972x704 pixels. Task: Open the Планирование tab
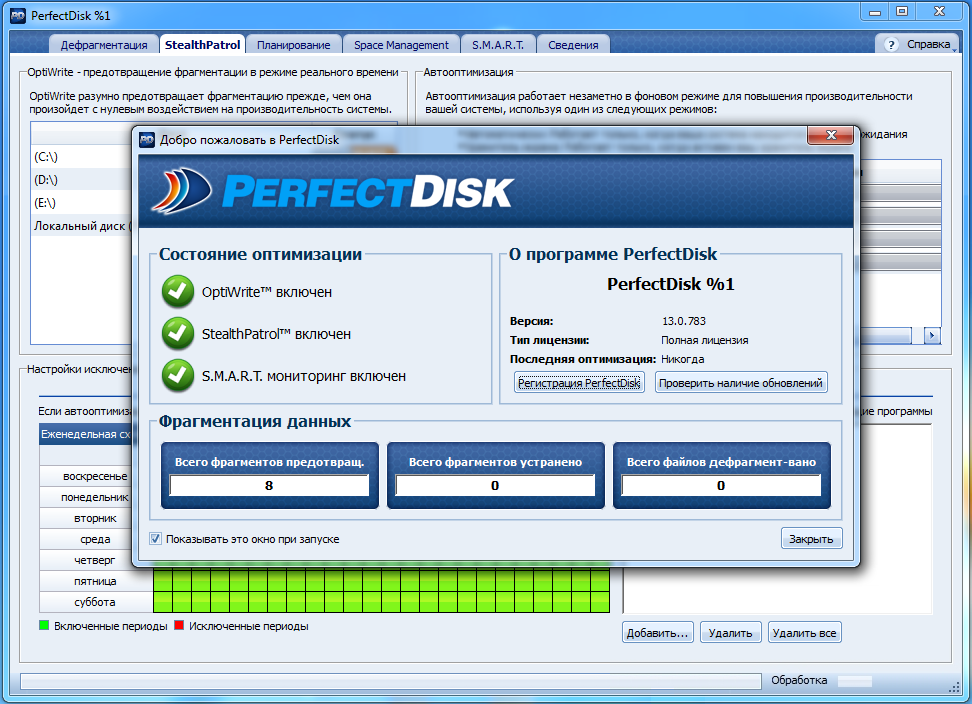point(293,45)
